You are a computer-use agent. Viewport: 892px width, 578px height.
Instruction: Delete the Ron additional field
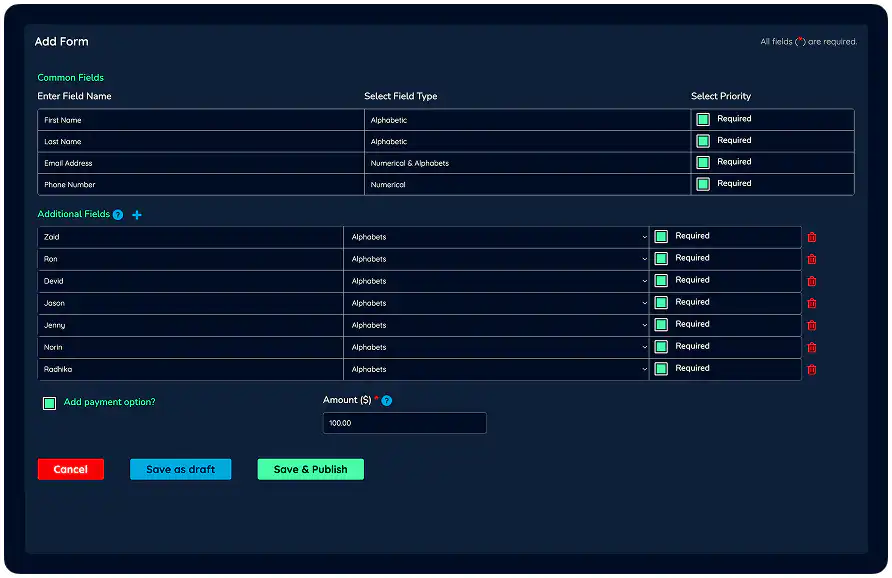811,259
